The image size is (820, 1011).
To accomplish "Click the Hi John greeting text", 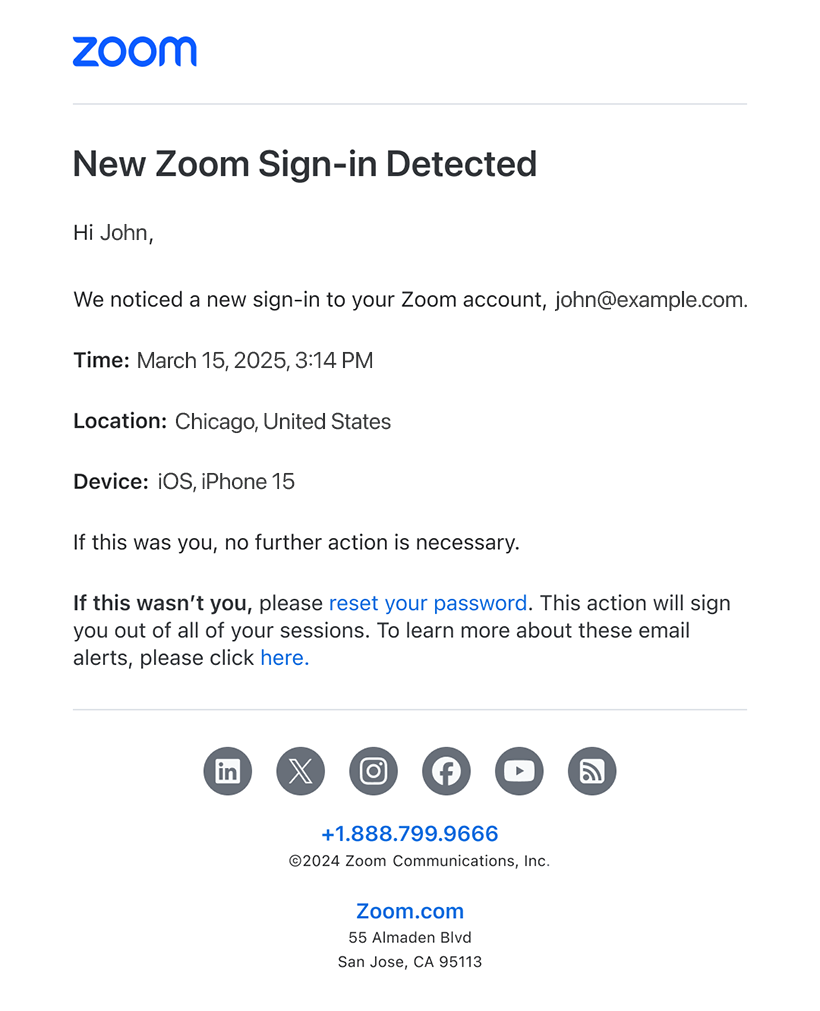I will tap(113, 233).
